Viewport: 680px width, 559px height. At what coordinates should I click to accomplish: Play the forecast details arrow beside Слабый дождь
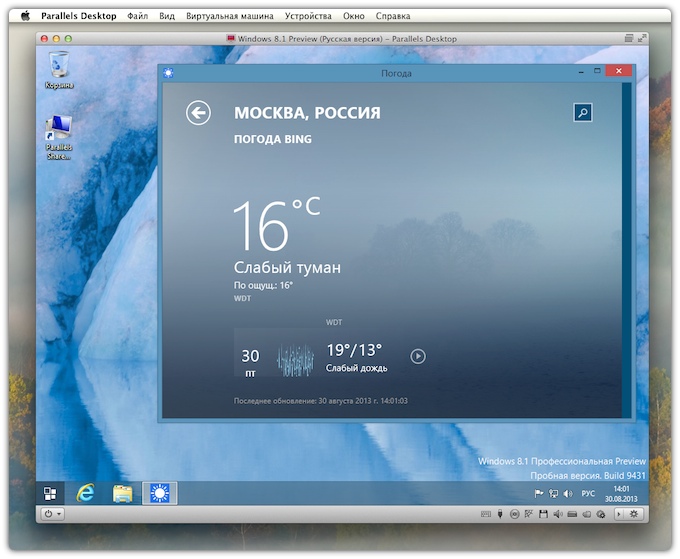(x=418, y=356)
